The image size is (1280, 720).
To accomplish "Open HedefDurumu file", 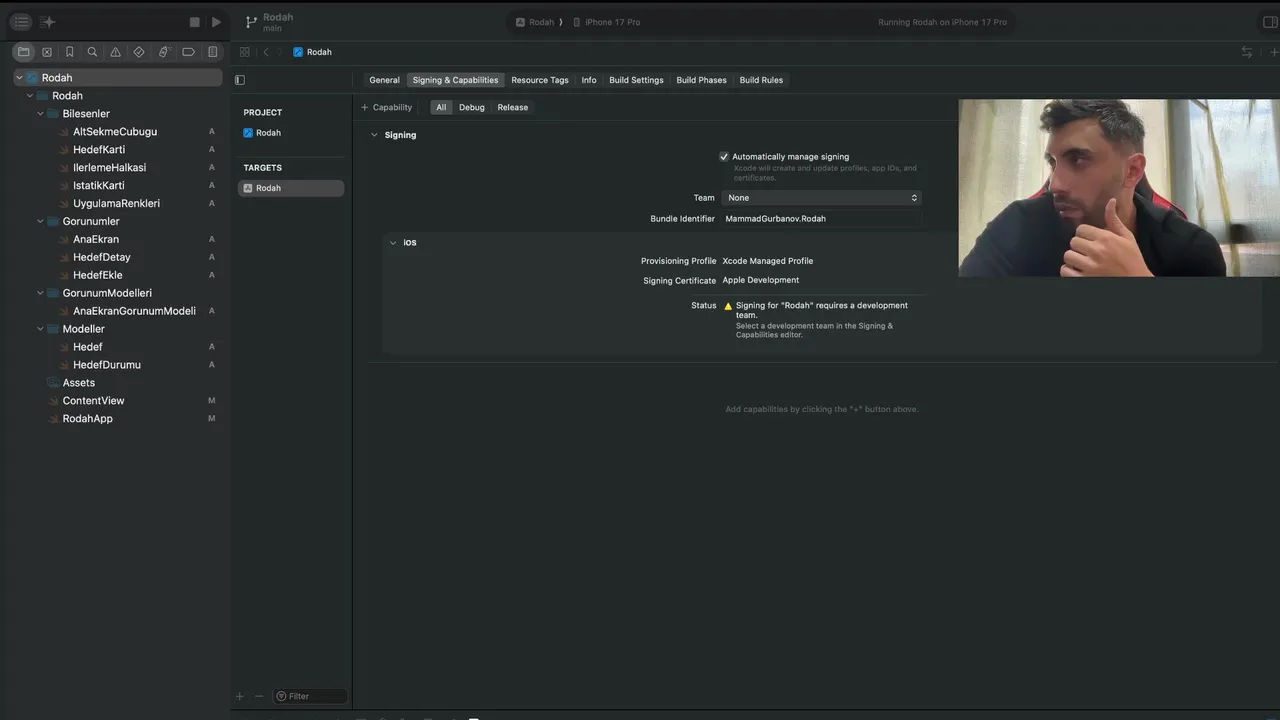I will pos(107,365).
